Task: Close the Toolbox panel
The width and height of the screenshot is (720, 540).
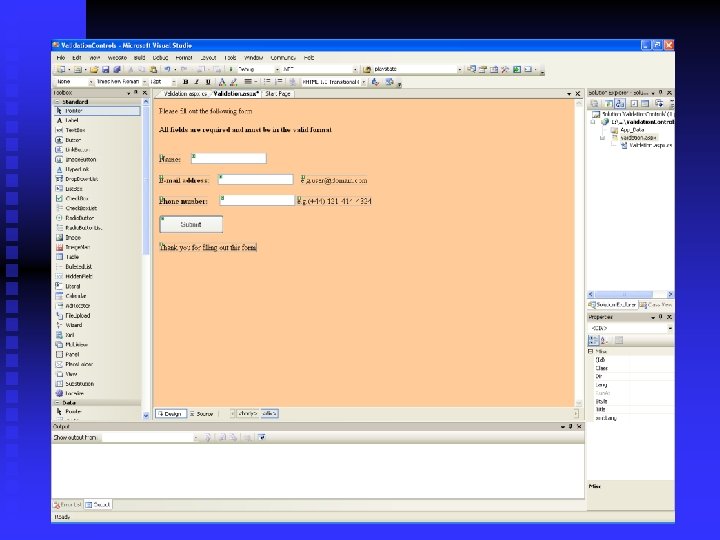Action: coord(145,93)
